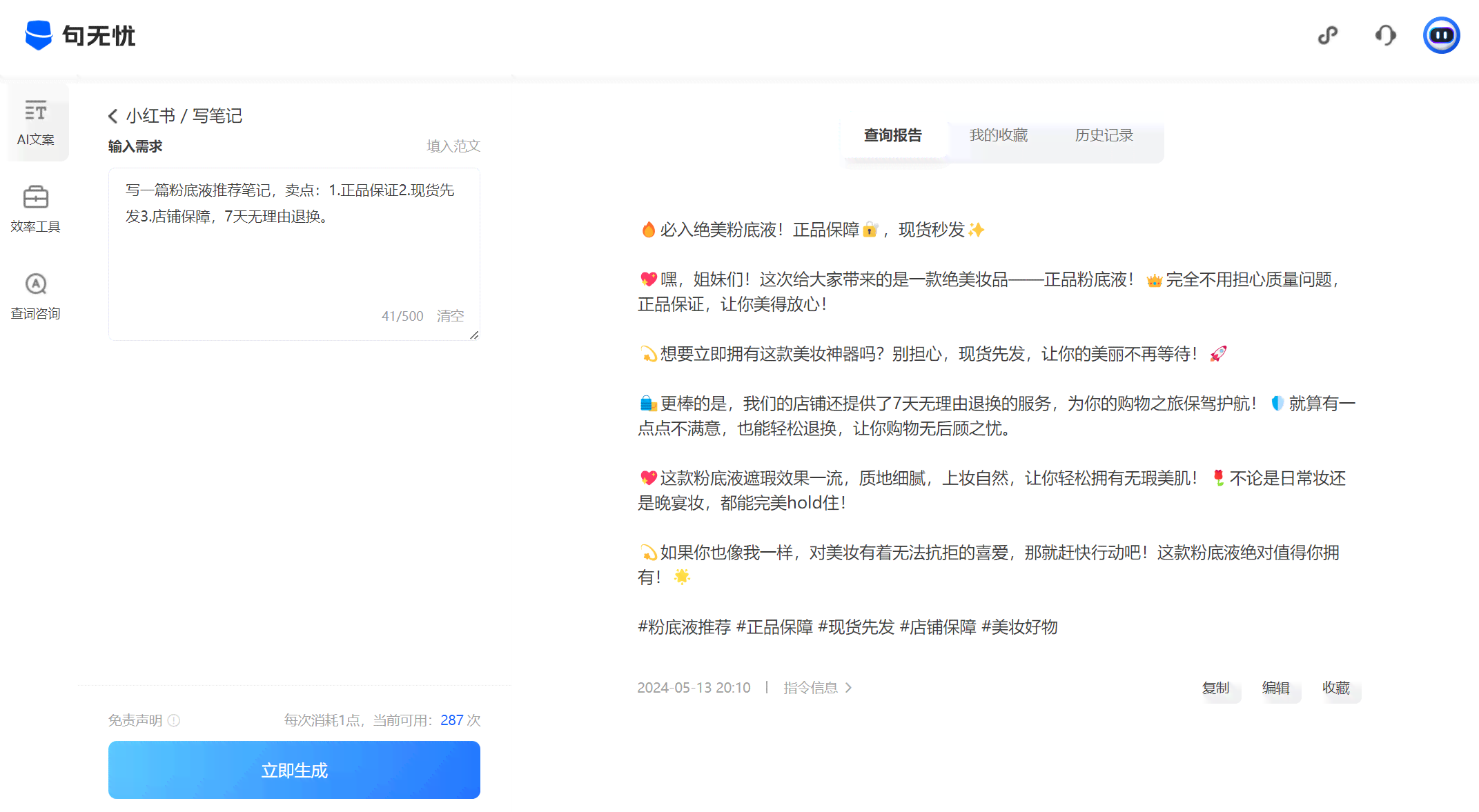Switch to 历史记录 tab
This screenshot has width=1479, height=812.
click(1104, 135)
